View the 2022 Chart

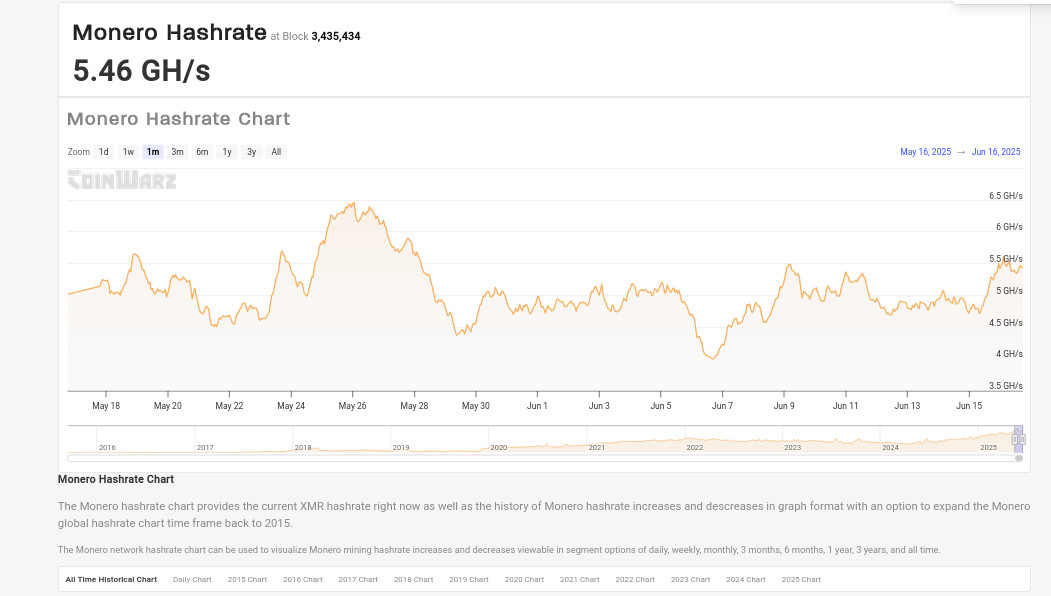[635, 579]
